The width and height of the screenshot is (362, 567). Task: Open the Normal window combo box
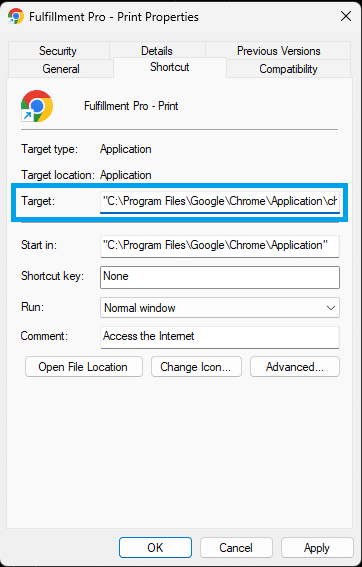220,308
